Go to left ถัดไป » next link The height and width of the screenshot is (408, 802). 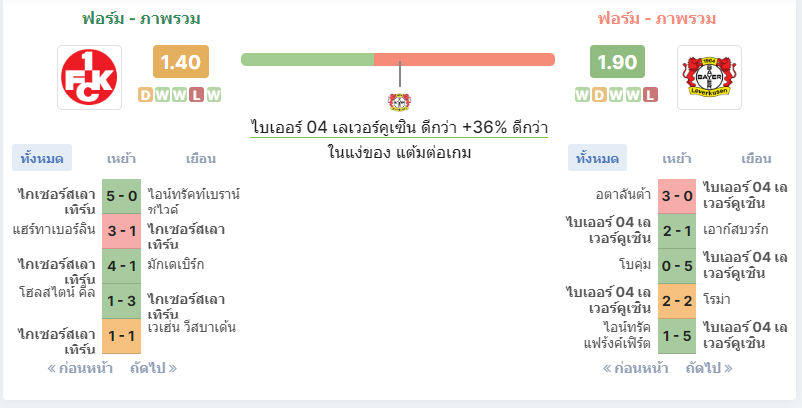point(153,368)
